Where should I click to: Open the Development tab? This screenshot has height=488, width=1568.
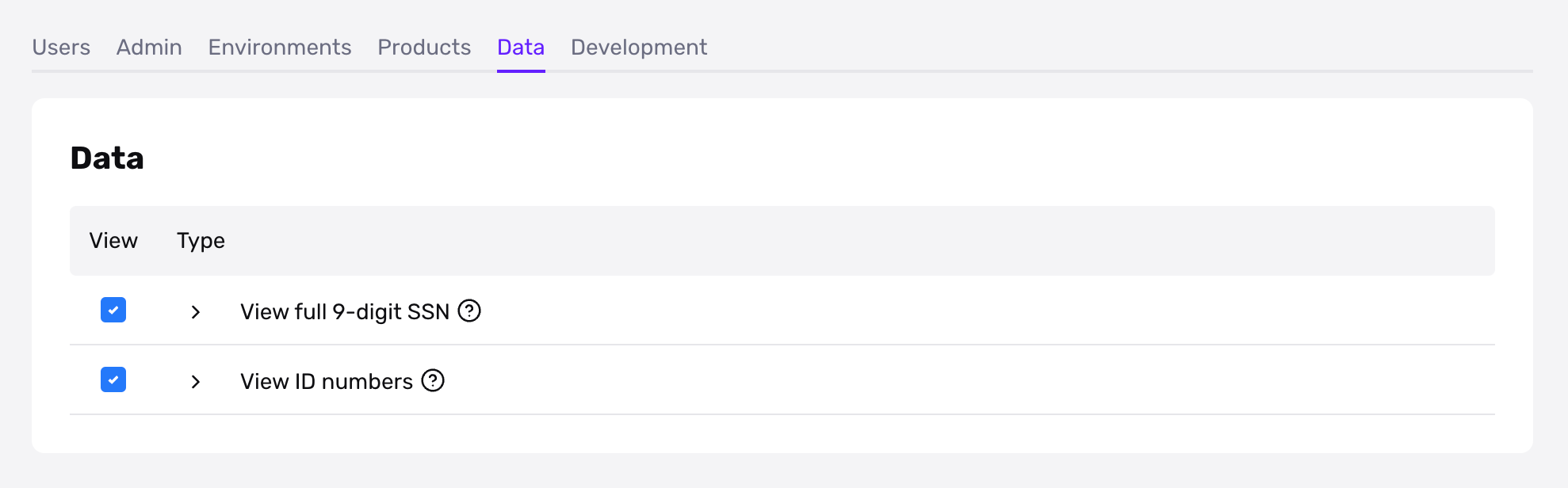click(x=639, y=48)
